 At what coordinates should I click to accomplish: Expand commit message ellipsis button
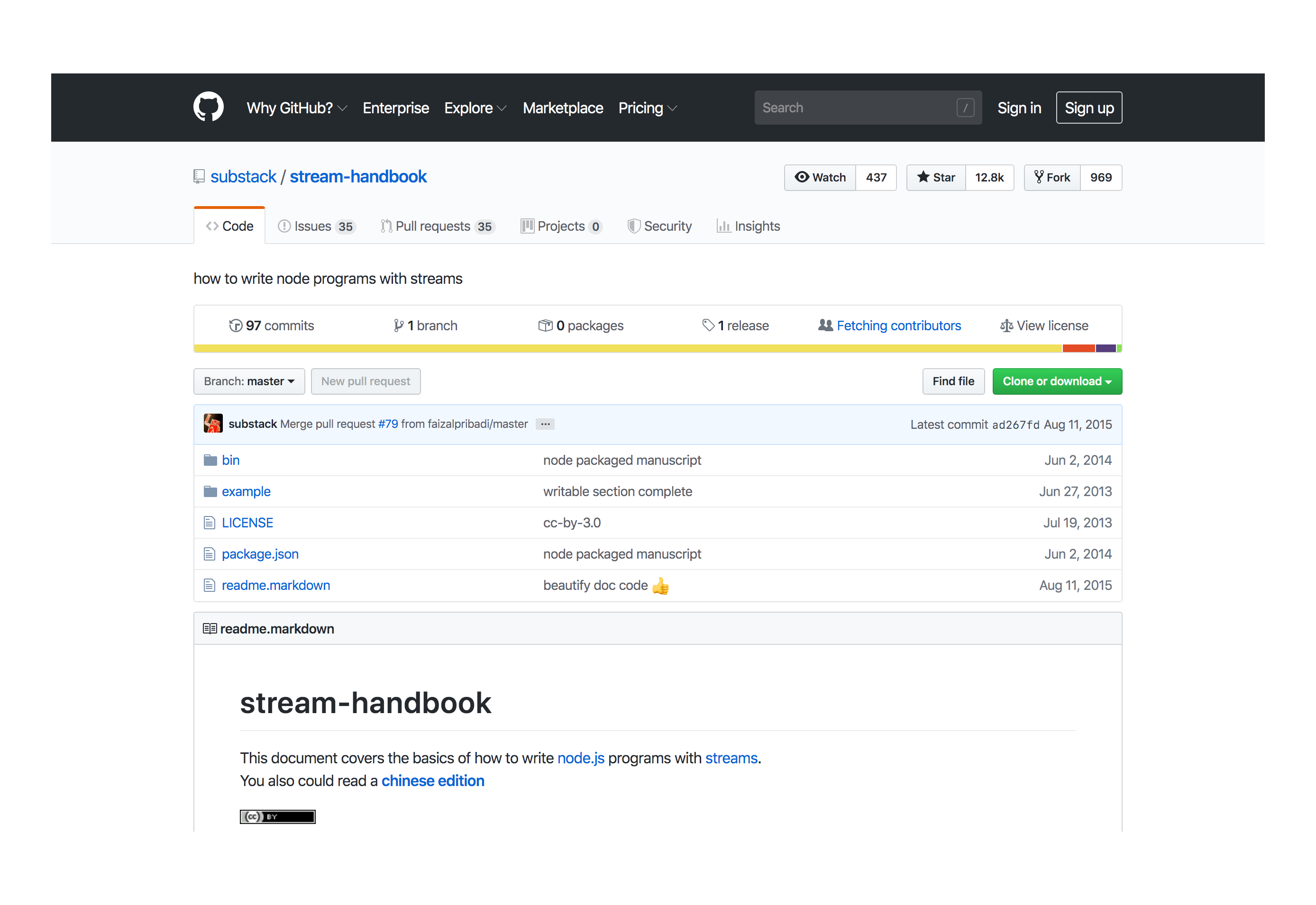(x=545, y=424)
